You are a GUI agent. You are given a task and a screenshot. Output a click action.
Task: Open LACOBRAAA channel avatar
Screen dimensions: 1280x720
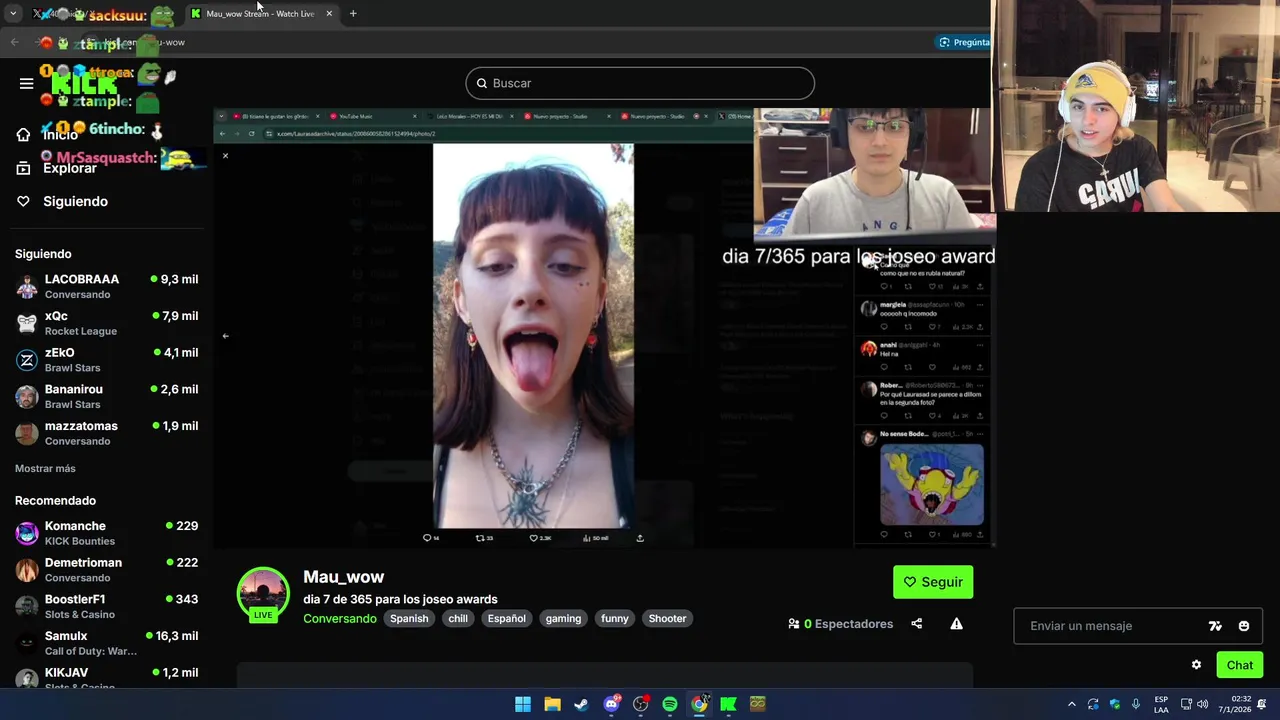point(27,287)
